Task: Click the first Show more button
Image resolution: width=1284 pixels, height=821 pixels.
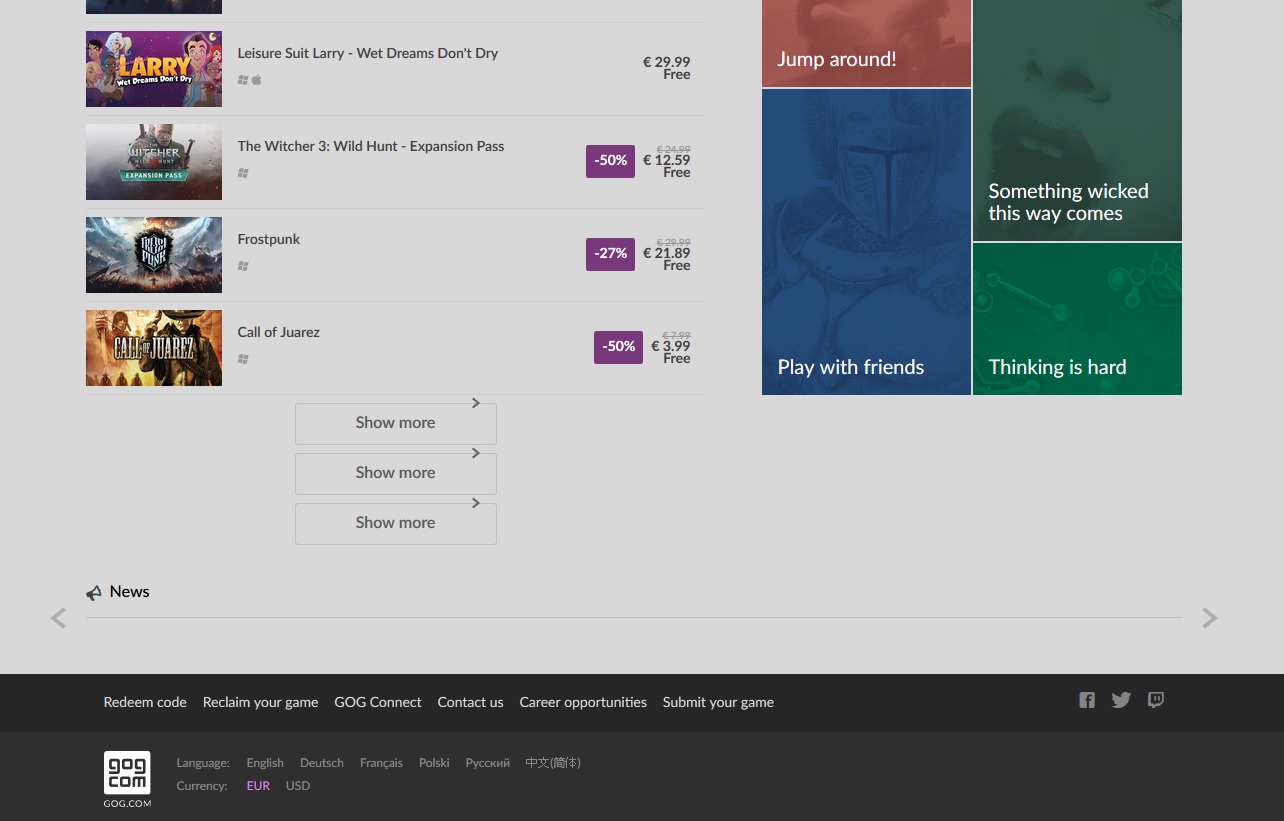Action: (396, 423)
